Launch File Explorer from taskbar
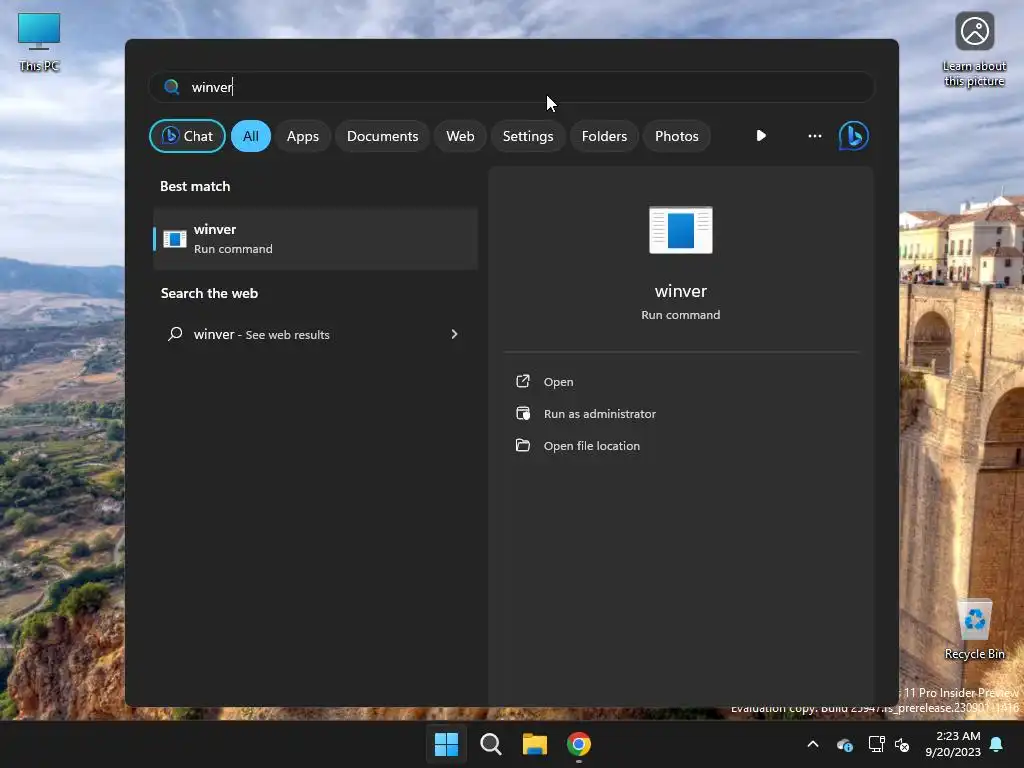The height and width of the screenshot is (768, 1024). click(x=535, y=744)
